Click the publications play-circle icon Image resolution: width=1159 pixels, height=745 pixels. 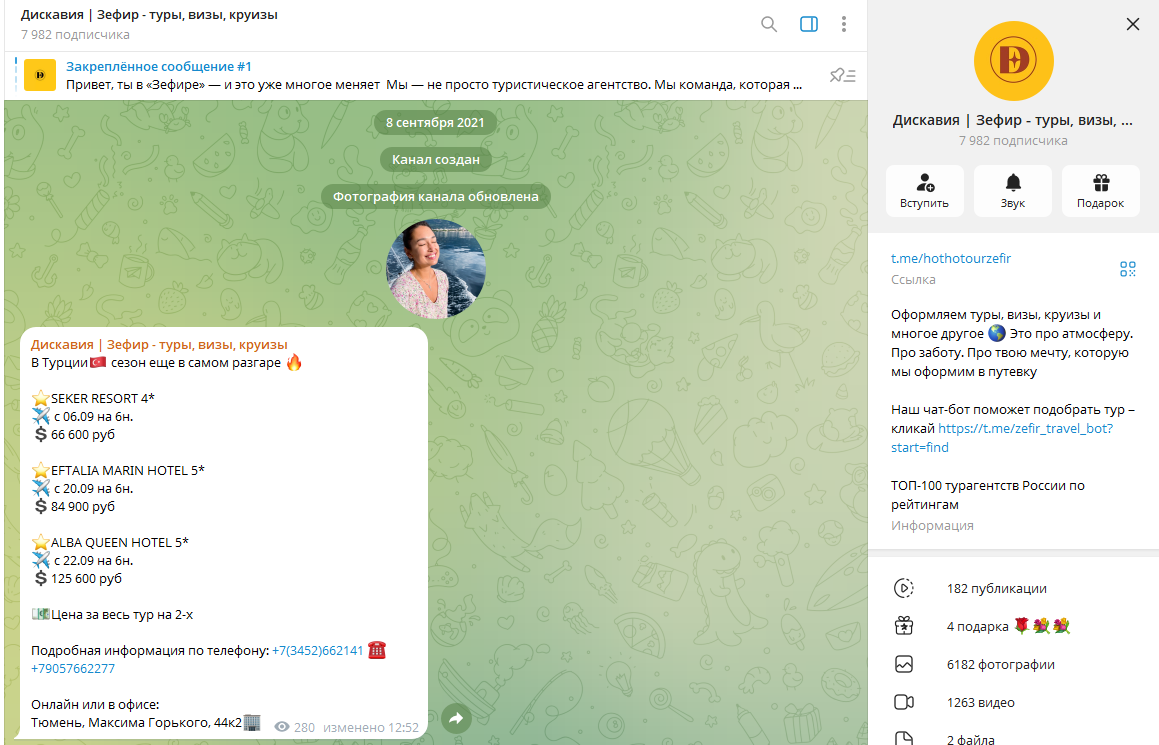pos(904,588)
